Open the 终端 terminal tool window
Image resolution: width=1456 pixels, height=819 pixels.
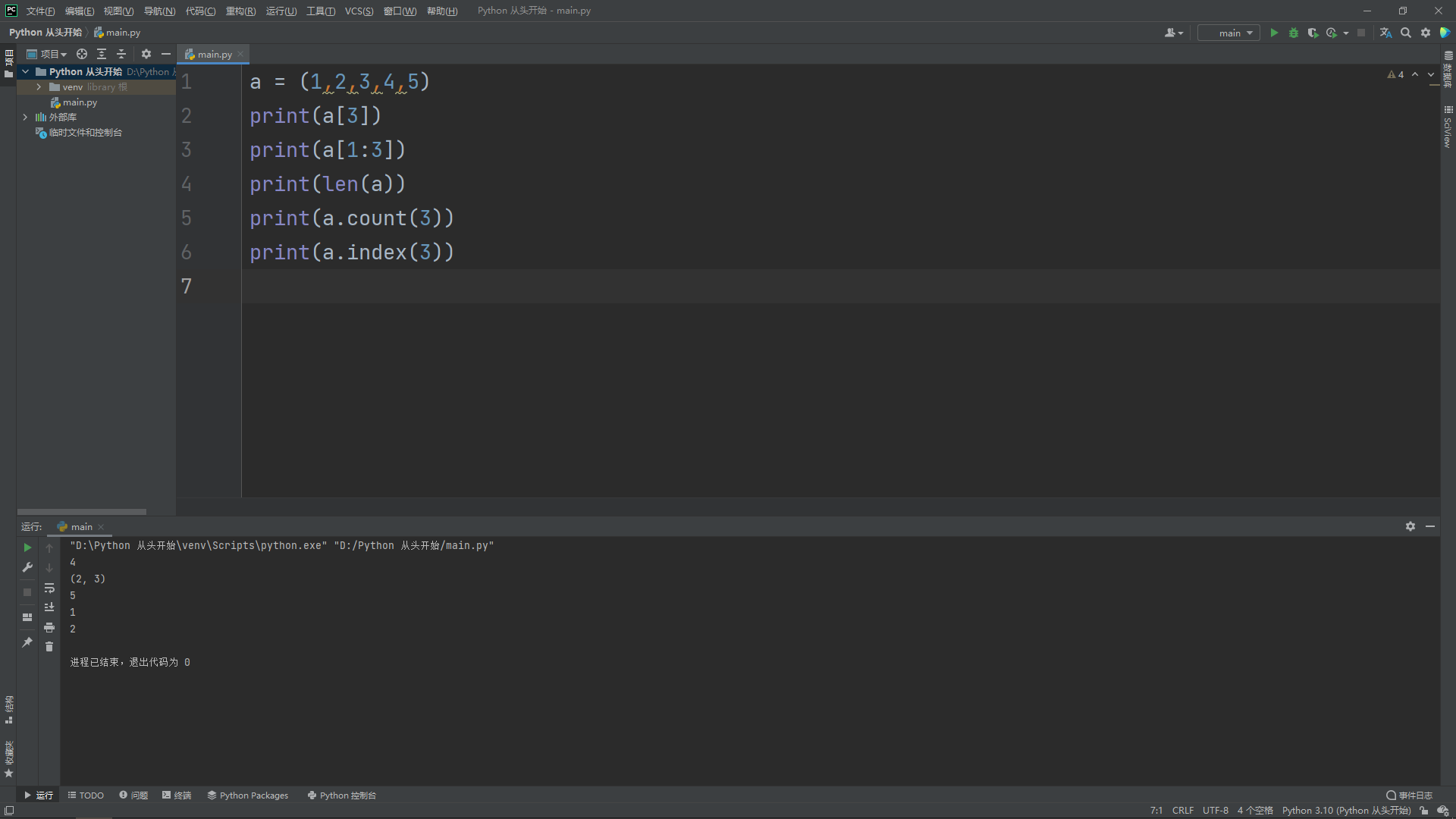click(177, 795)
